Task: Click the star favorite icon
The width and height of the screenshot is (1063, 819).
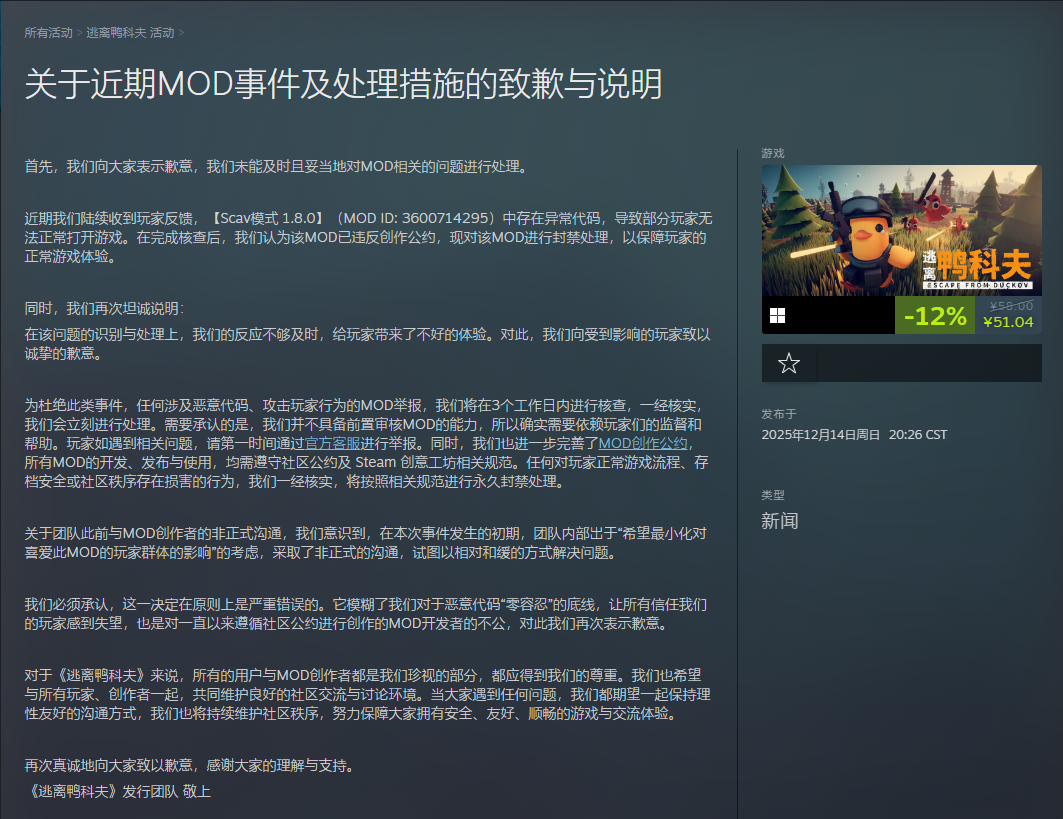Action: point(788,363)
